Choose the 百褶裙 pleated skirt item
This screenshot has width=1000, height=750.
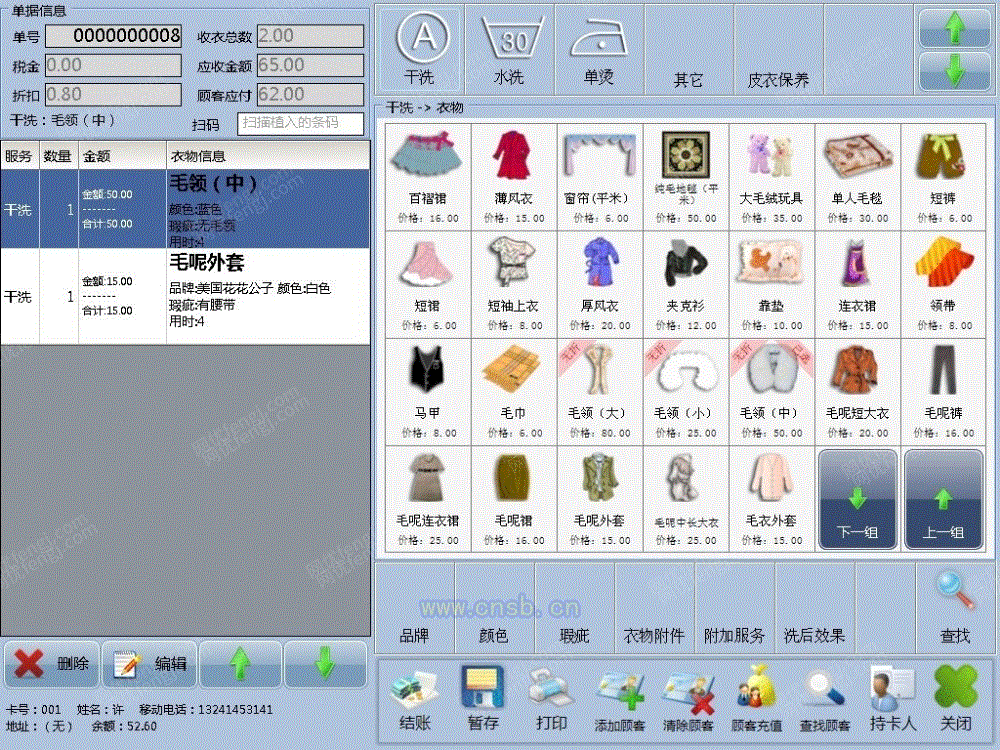click(x=428, y=177)
